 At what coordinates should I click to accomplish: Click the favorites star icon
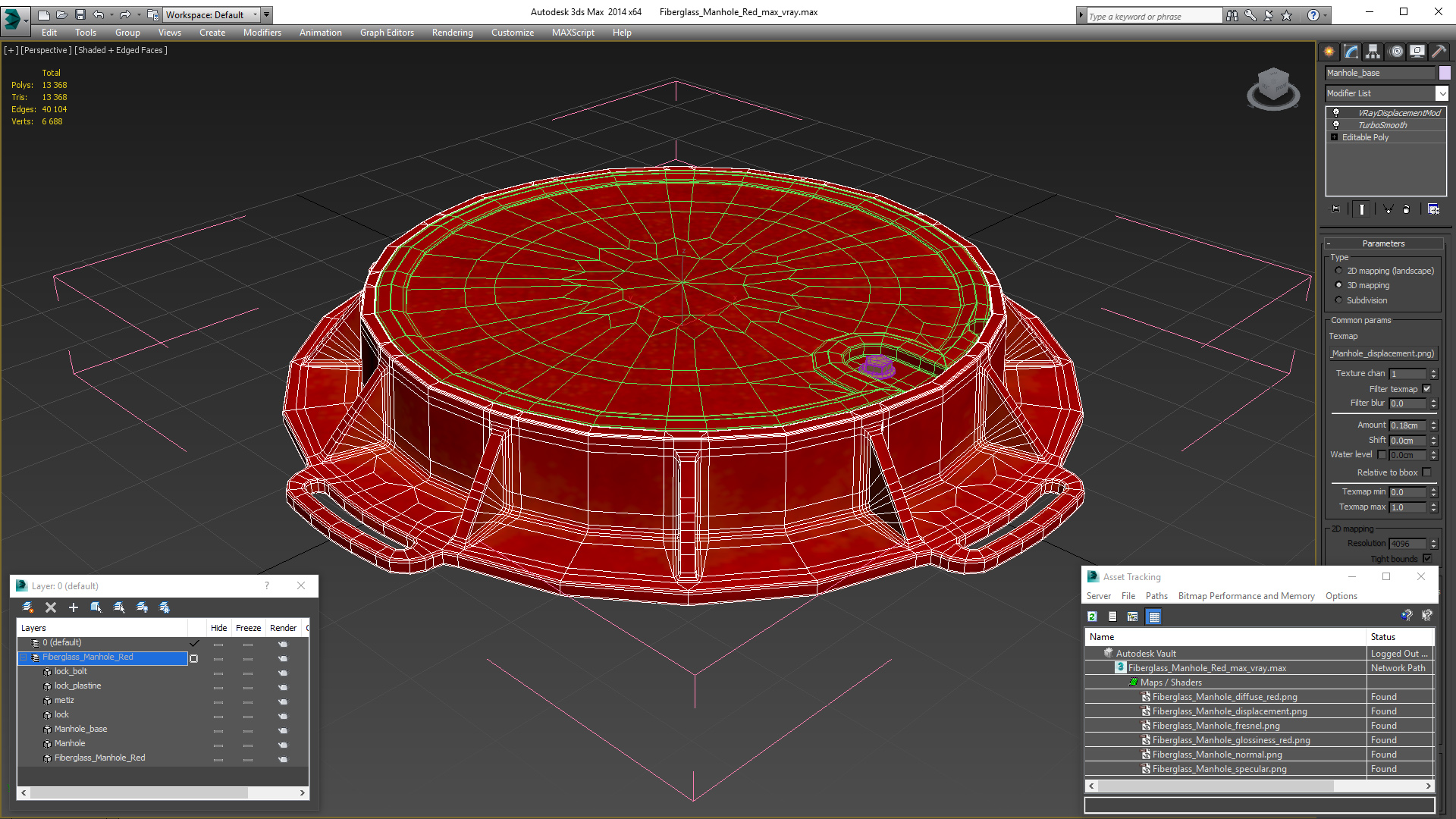point(1286,15)
